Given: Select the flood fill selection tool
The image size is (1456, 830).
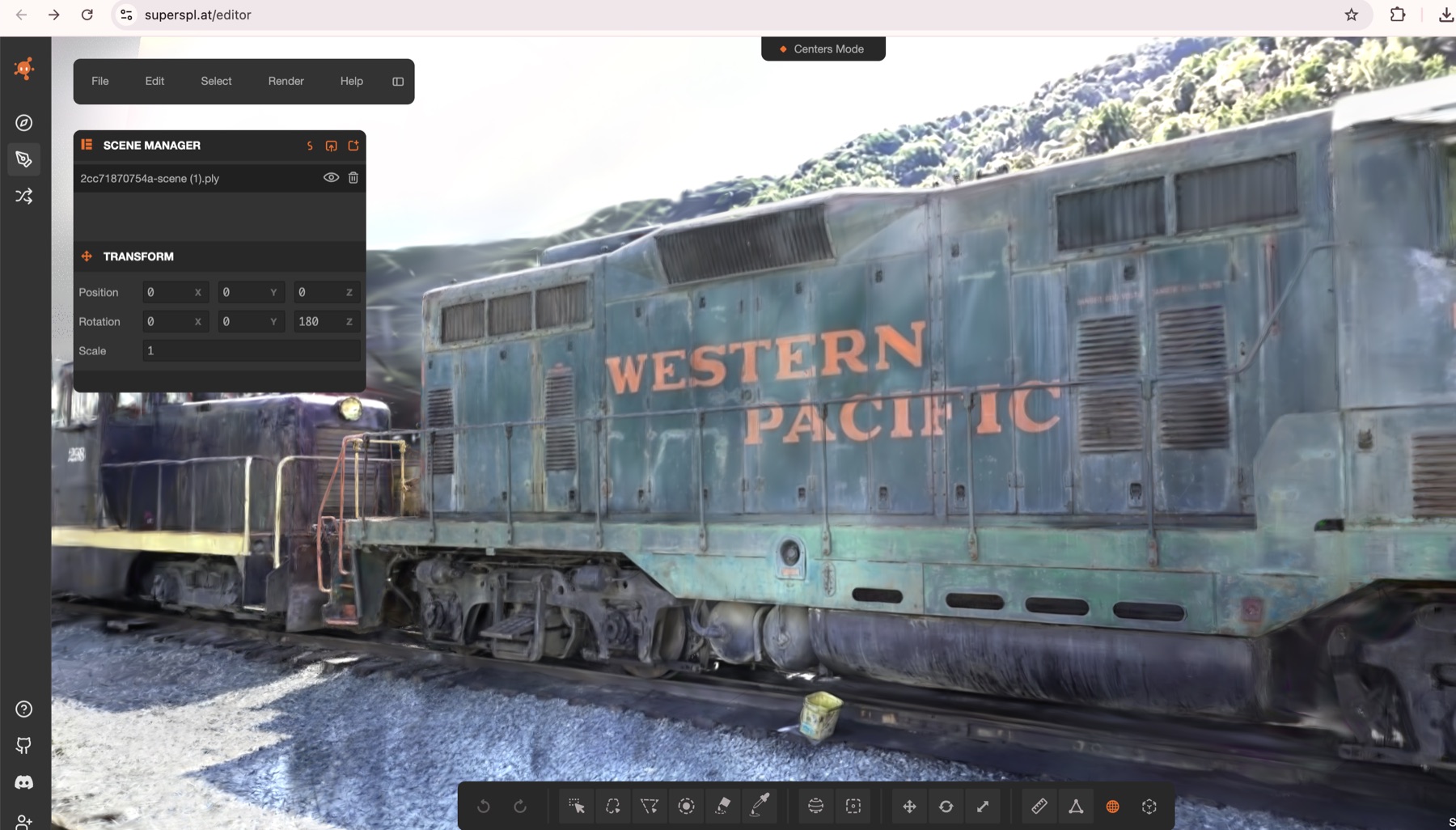Looking at the screenshot, I should 723,807.
